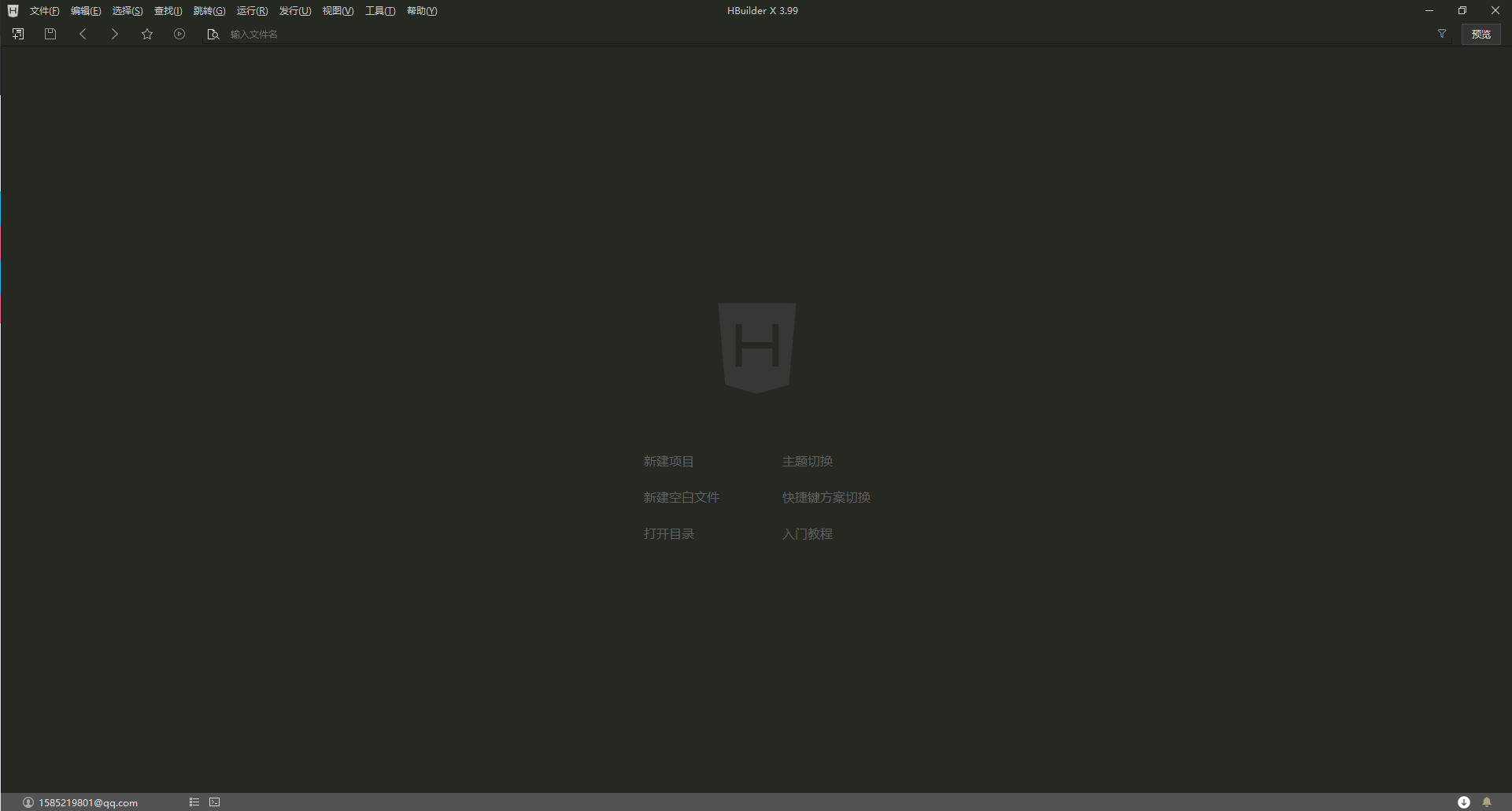Open the 工具(T) menu
The width and height of the screenshot is (1512, 811).
tap(379, 10)
